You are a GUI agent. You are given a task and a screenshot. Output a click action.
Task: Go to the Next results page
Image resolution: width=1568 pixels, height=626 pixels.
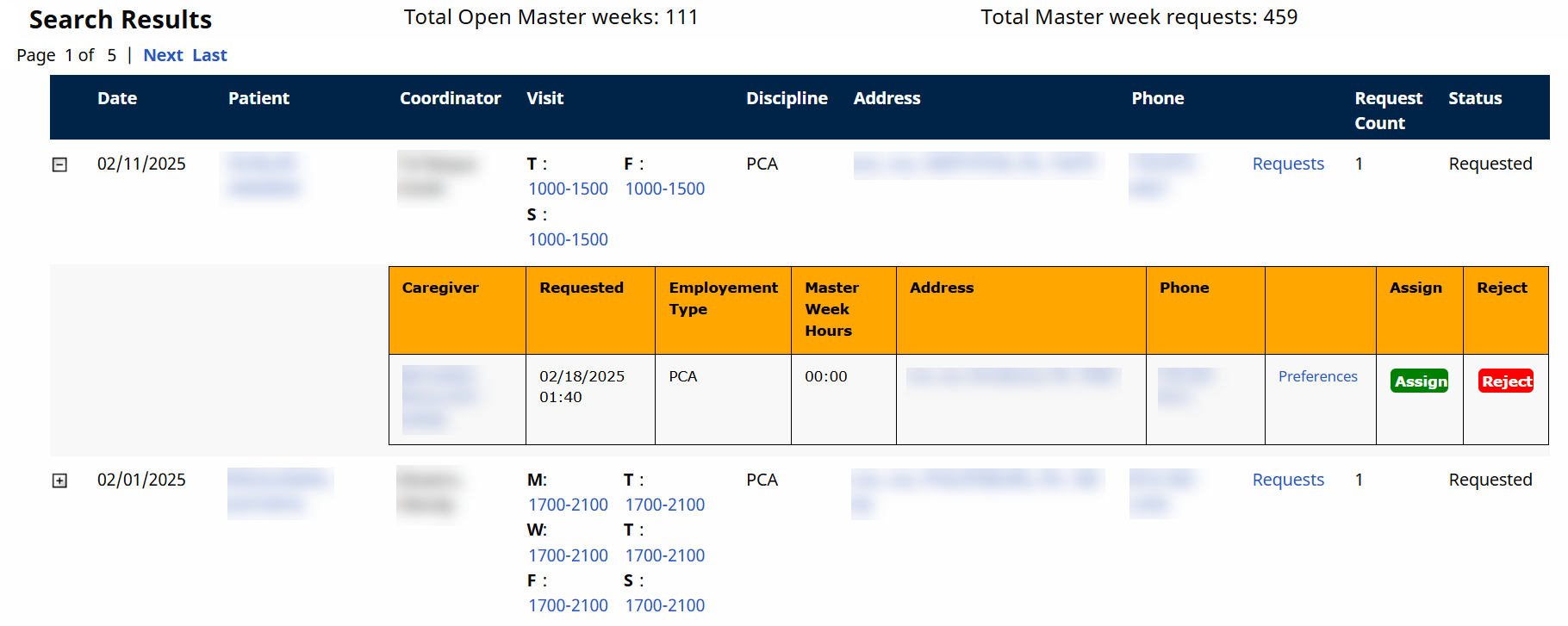[163, 55]
